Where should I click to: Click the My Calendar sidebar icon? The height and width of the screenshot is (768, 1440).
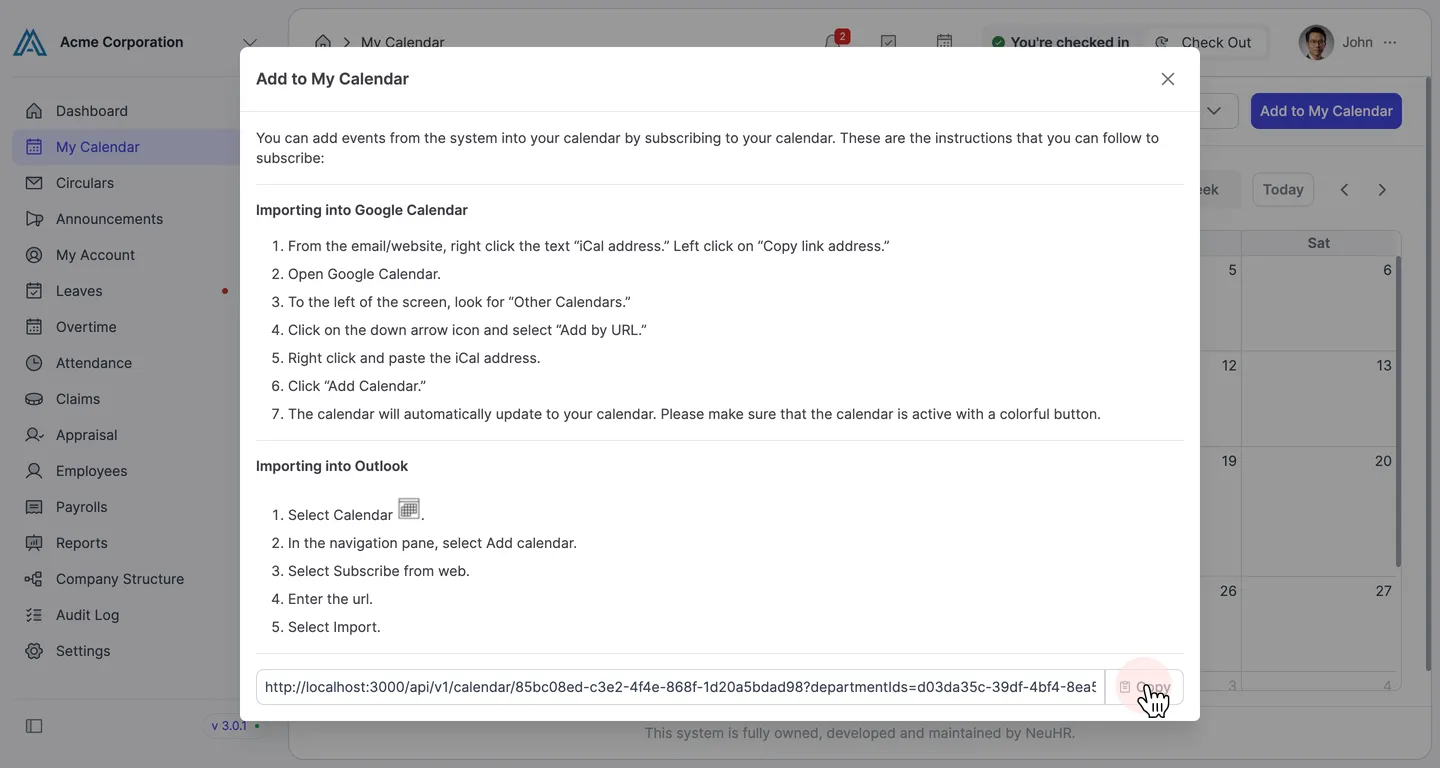pyautogui.click(x=34, y=147)
